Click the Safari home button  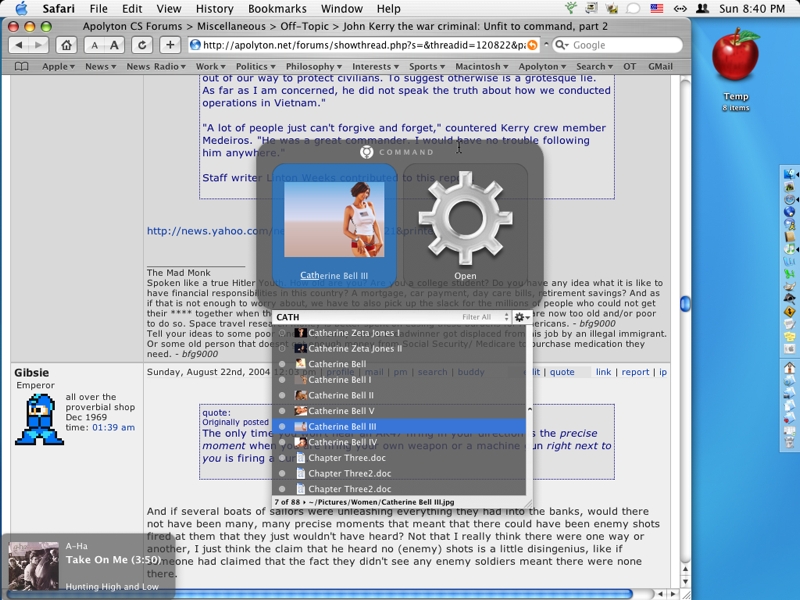click(x=66, y=45)
